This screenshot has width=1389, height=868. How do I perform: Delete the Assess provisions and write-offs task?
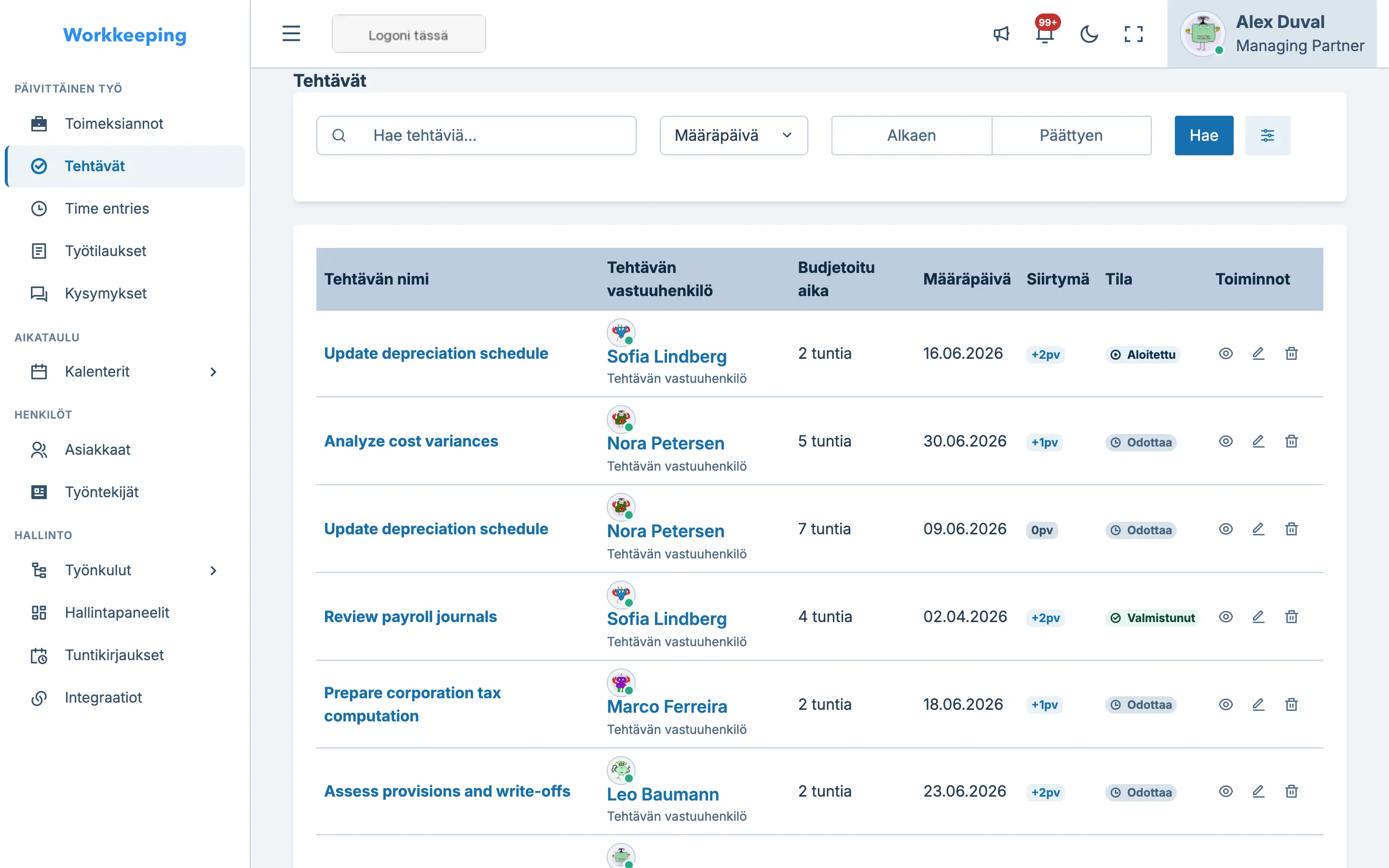tap(1292, 792)
